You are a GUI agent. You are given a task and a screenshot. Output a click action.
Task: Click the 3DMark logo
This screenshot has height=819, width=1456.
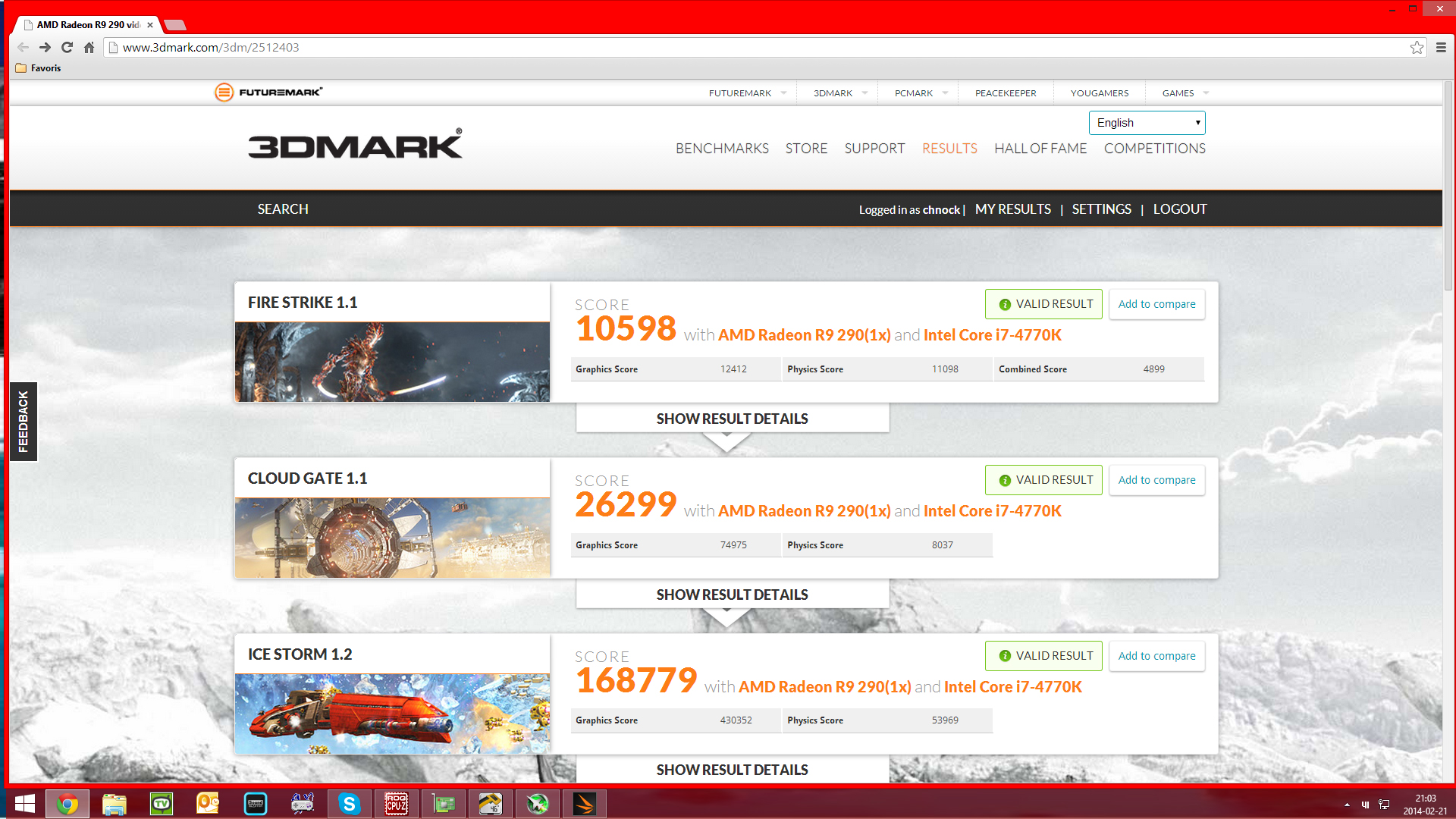point(355,144)
